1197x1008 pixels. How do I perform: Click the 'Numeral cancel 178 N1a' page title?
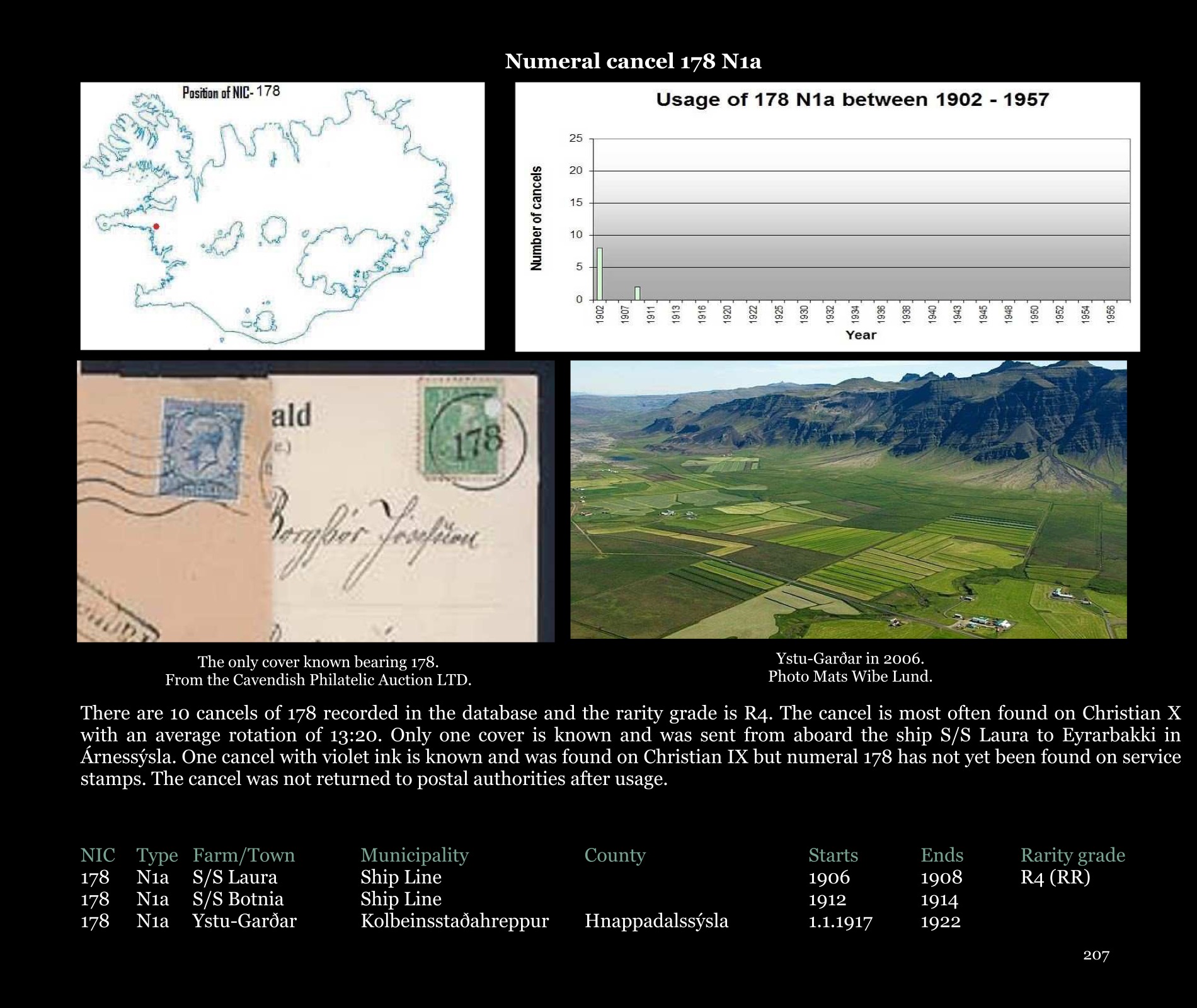633,61
